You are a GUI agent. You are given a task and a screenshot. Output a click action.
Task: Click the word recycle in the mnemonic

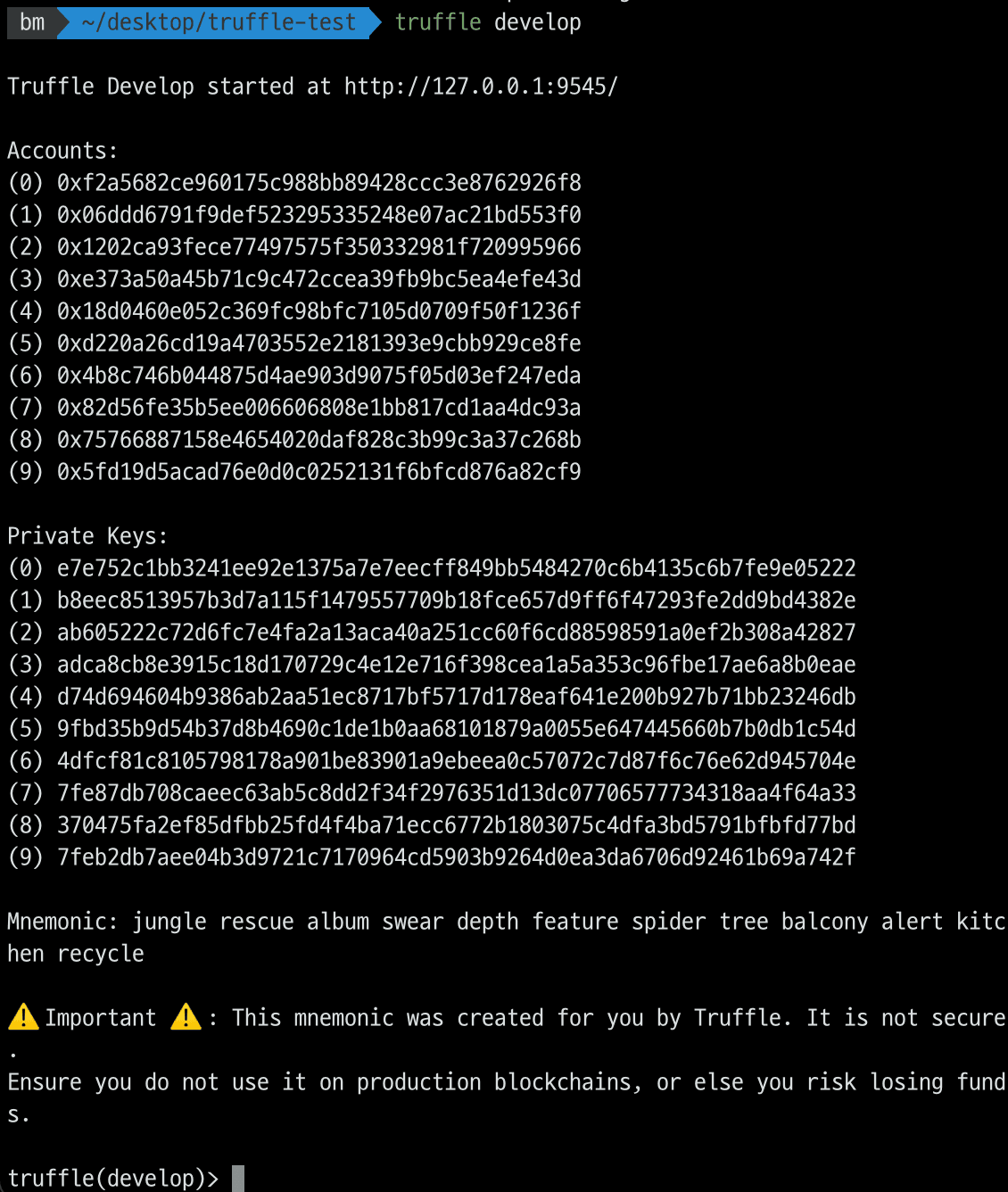tap(101, 954)
